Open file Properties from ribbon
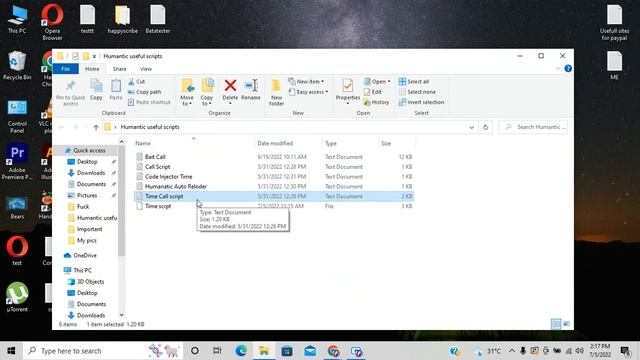 (x=348, y=91)
